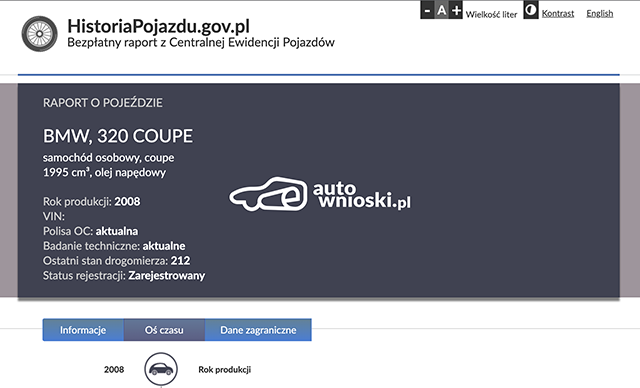
Task: Open the Kontrast link
Action: 558,13
